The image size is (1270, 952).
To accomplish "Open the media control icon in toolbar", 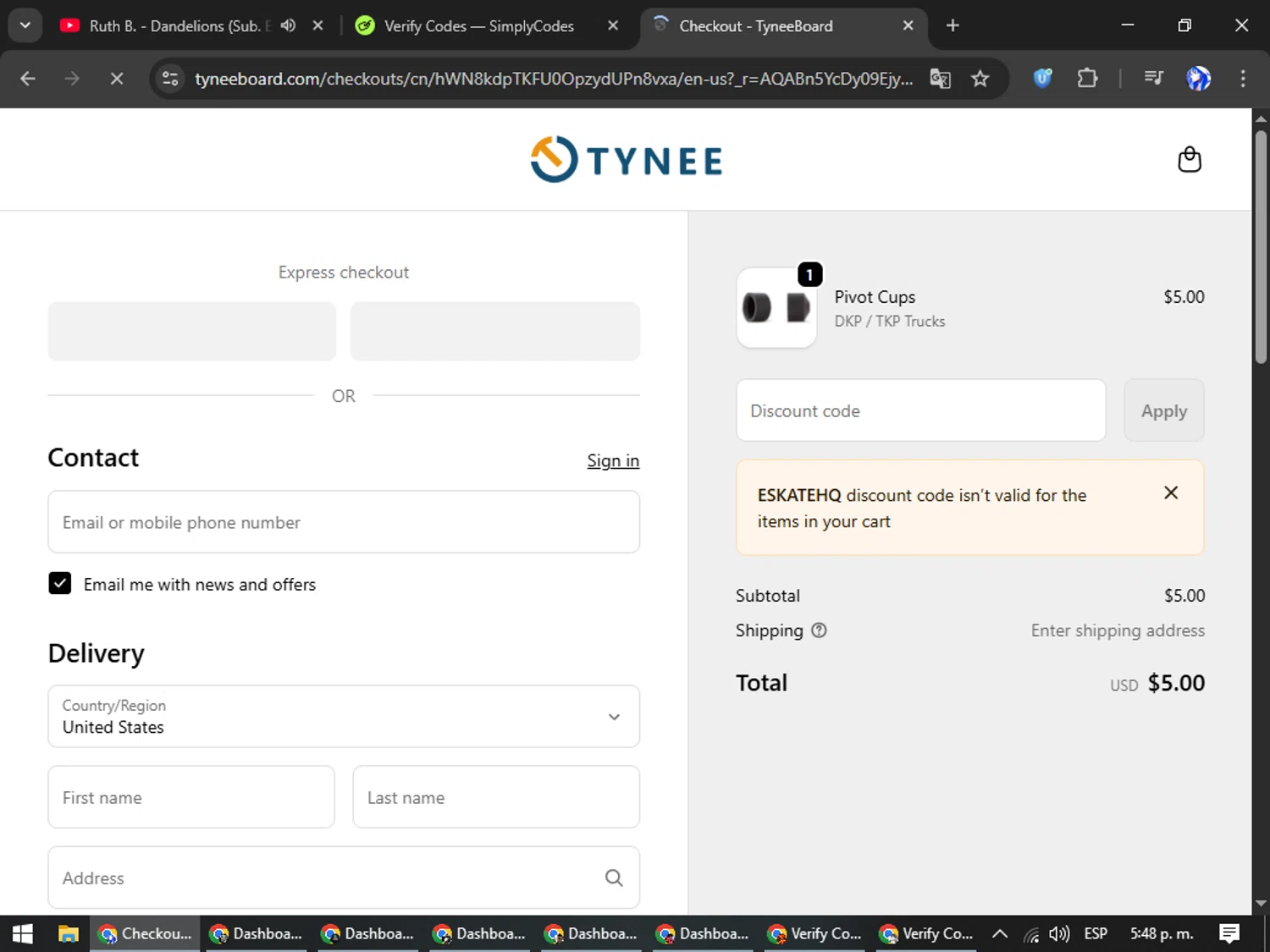I will [1153, 79].
